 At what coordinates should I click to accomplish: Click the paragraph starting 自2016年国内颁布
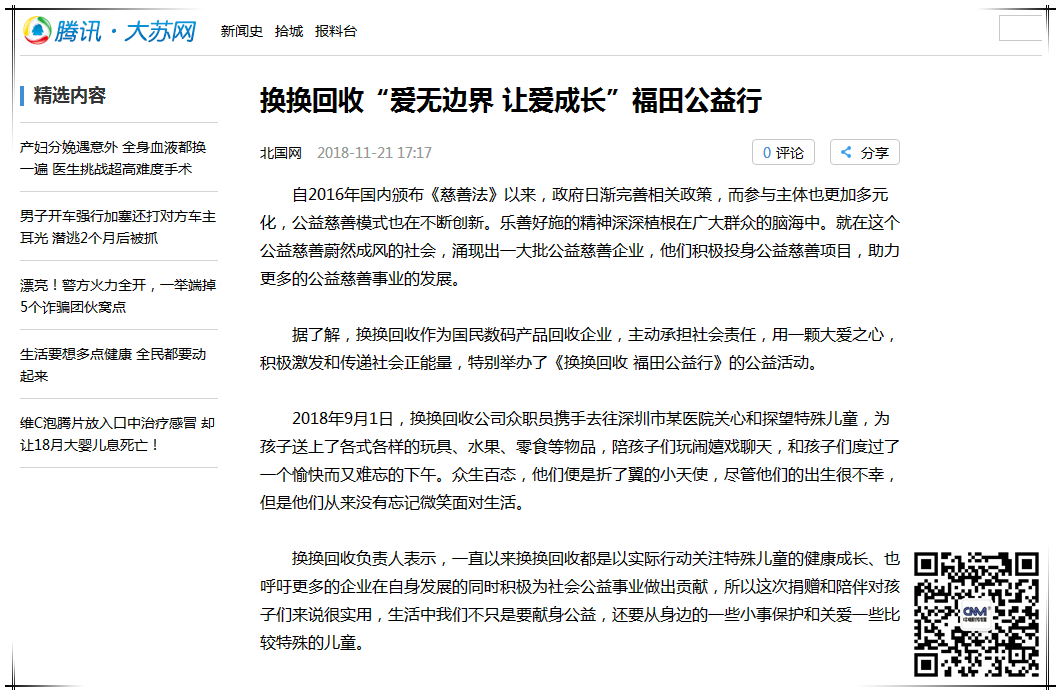580,237
